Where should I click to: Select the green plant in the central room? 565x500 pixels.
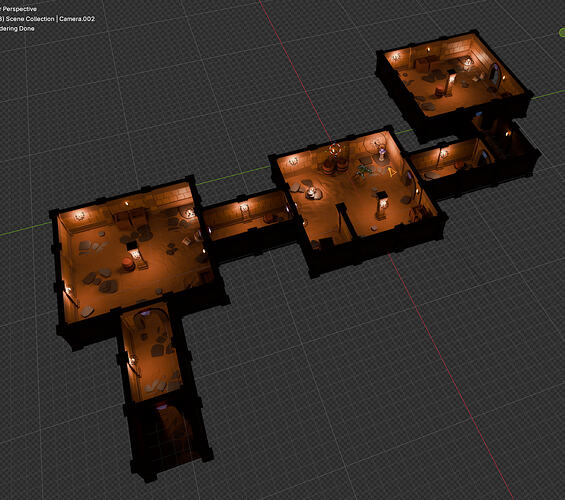tap(363, 170)
